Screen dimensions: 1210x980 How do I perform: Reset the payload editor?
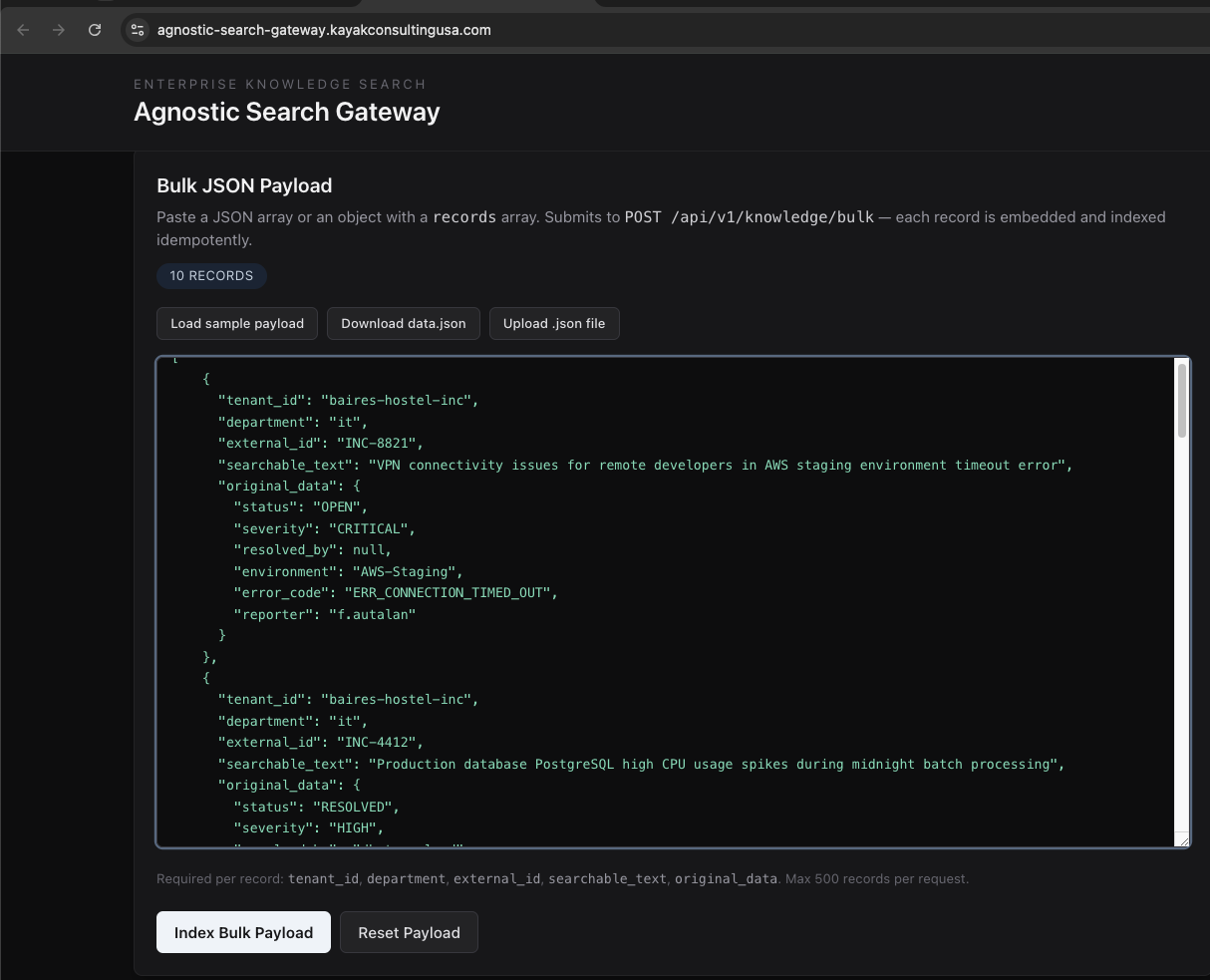tap(409, 932)
